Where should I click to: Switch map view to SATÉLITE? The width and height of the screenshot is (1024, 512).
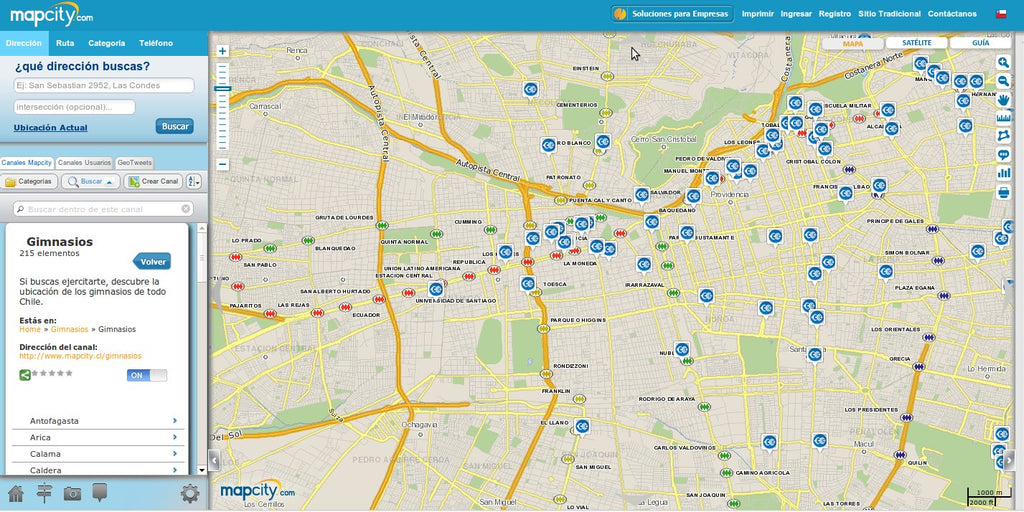coord(916,43)
